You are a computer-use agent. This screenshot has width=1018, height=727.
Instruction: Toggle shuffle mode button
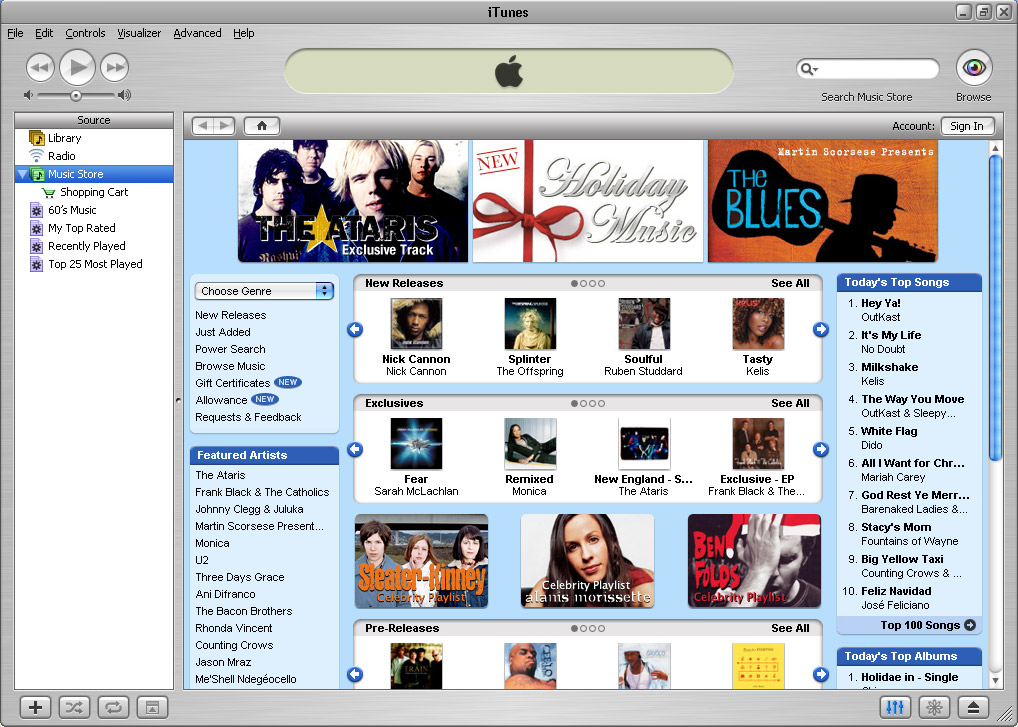coord(74,707)
